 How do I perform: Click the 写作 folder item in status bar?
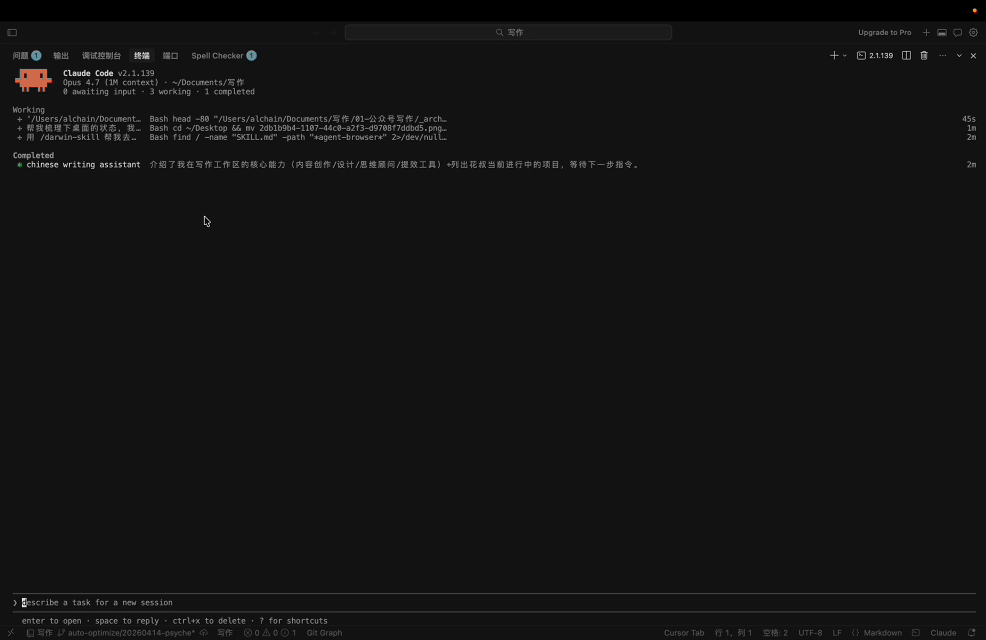coord(40,632)
